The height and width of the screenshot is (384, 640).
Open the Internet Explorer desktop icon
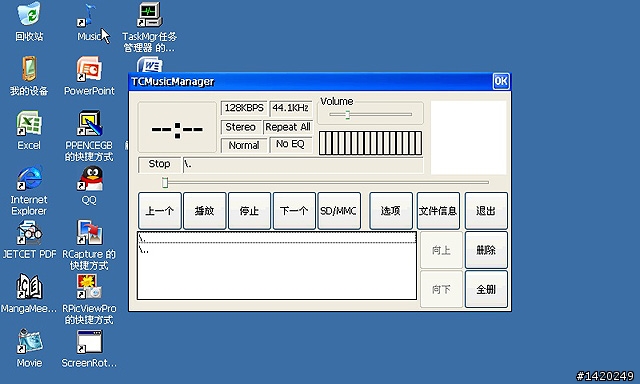point(29,190)
